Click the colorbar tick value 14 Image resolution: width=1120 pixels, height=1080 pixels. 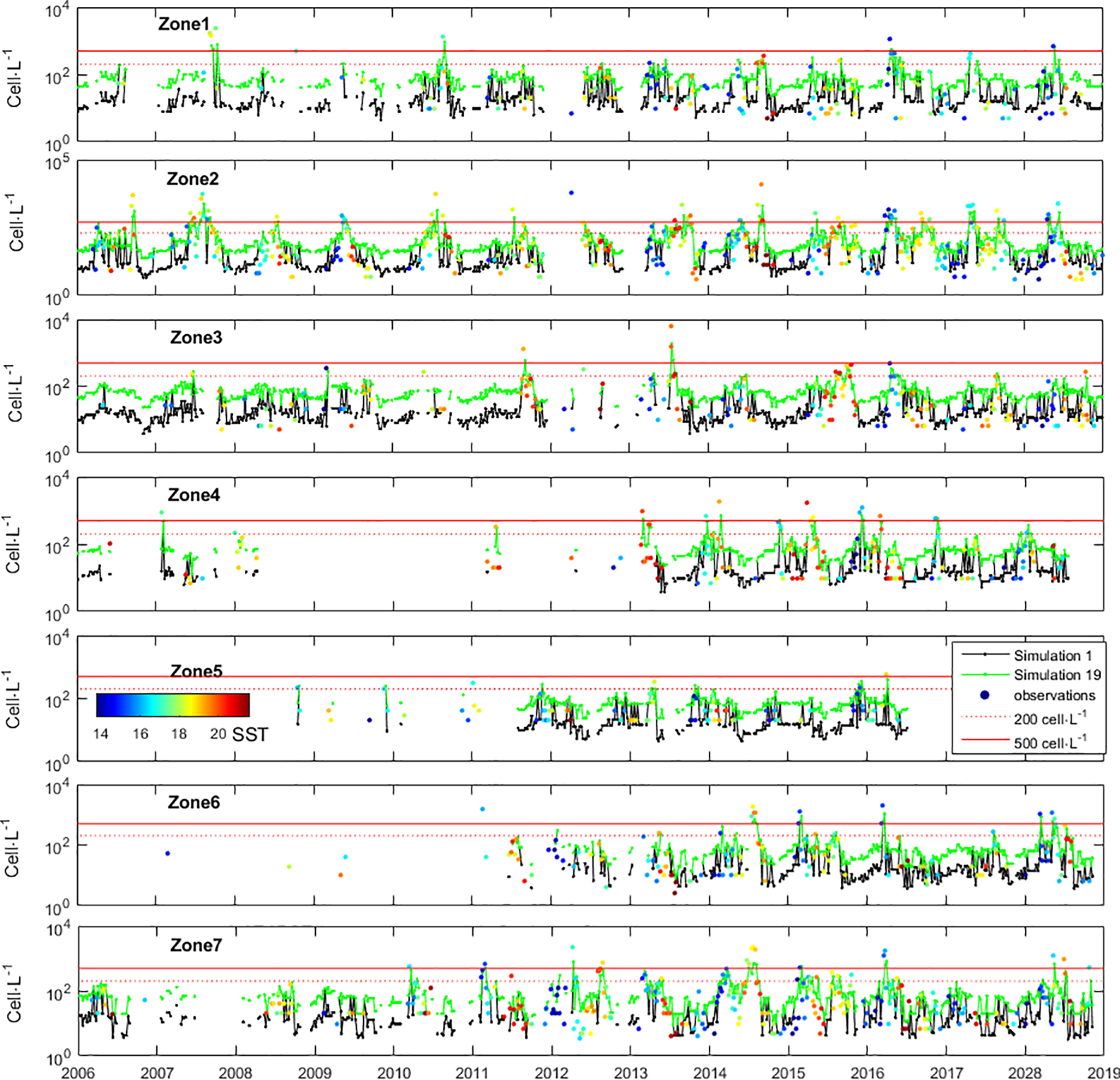point(101,734)
